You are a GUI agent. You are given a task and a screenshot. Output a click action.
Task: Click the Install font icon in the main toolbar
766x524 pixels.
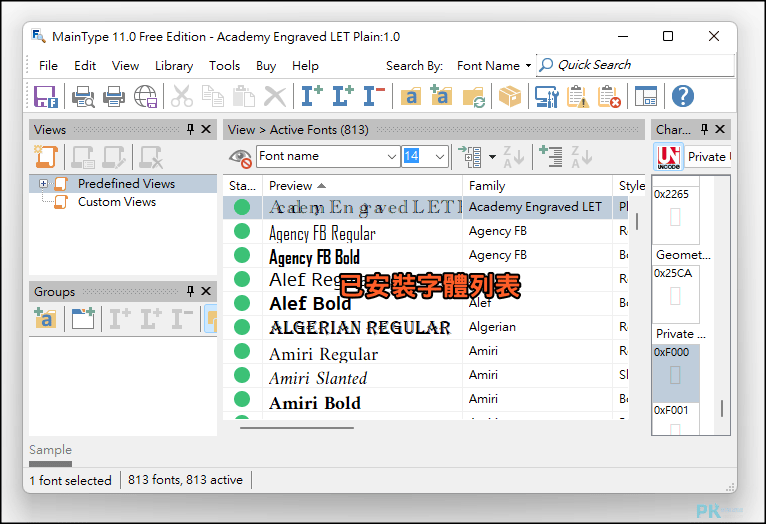click(x=312, y=96)
